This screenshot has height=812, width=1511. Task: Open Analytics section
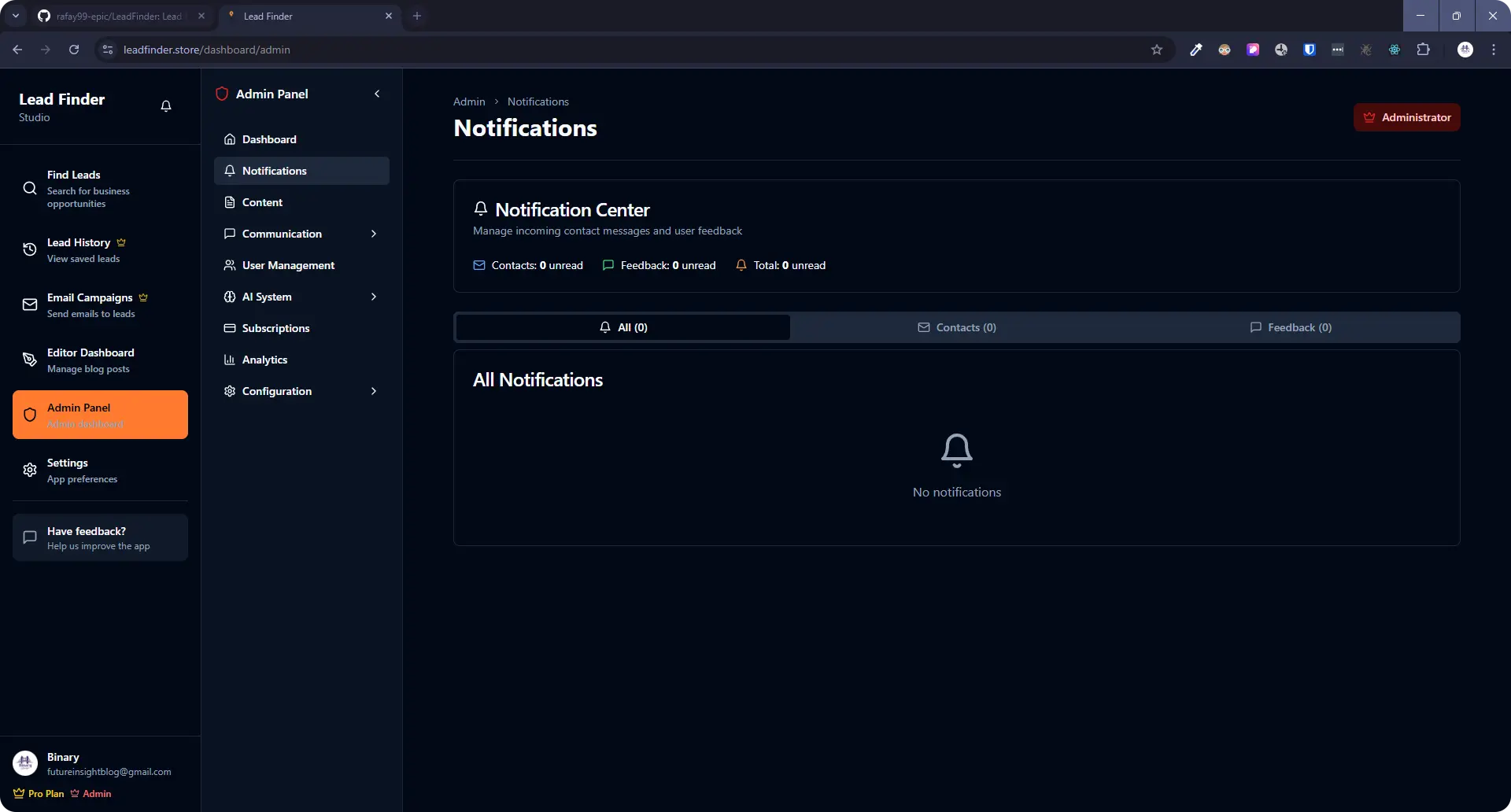pyautogui.click(x=301, y=360)
